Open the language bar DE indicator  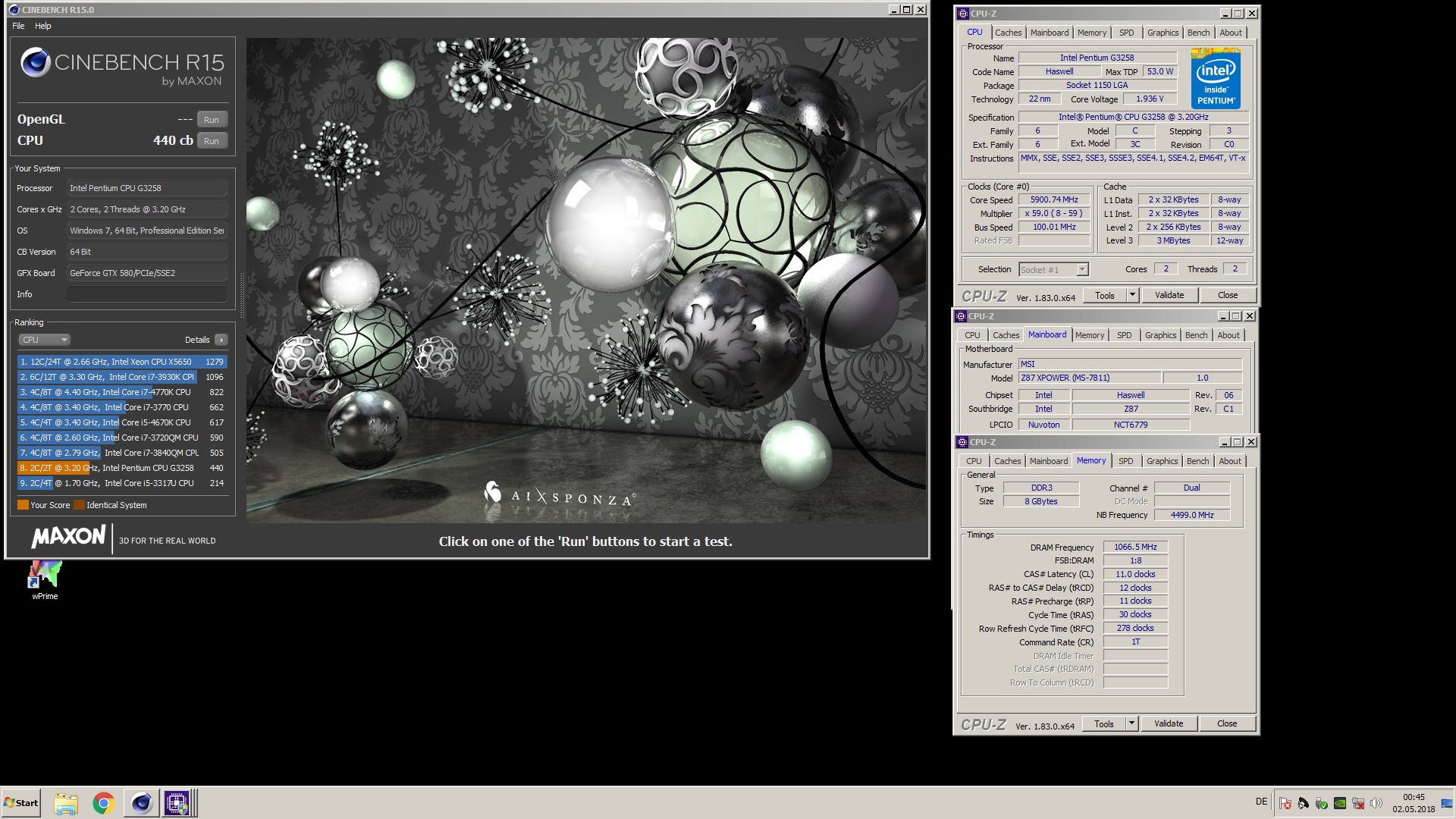coord(1261,802)
